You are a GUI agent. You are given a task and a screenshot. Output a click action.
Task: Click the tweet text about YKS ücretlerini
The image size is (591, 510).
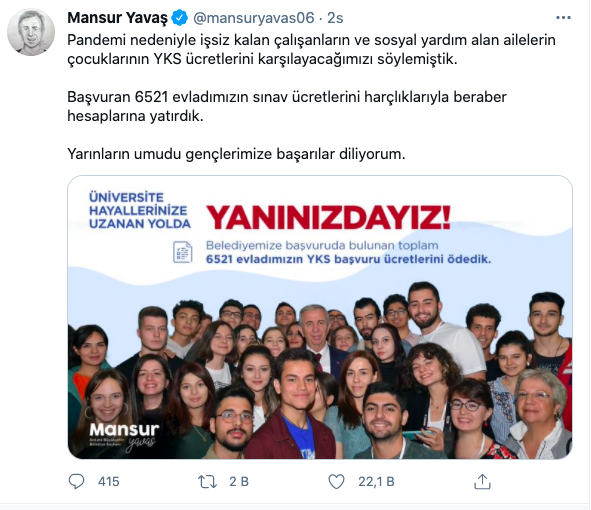tap(311, 49)
